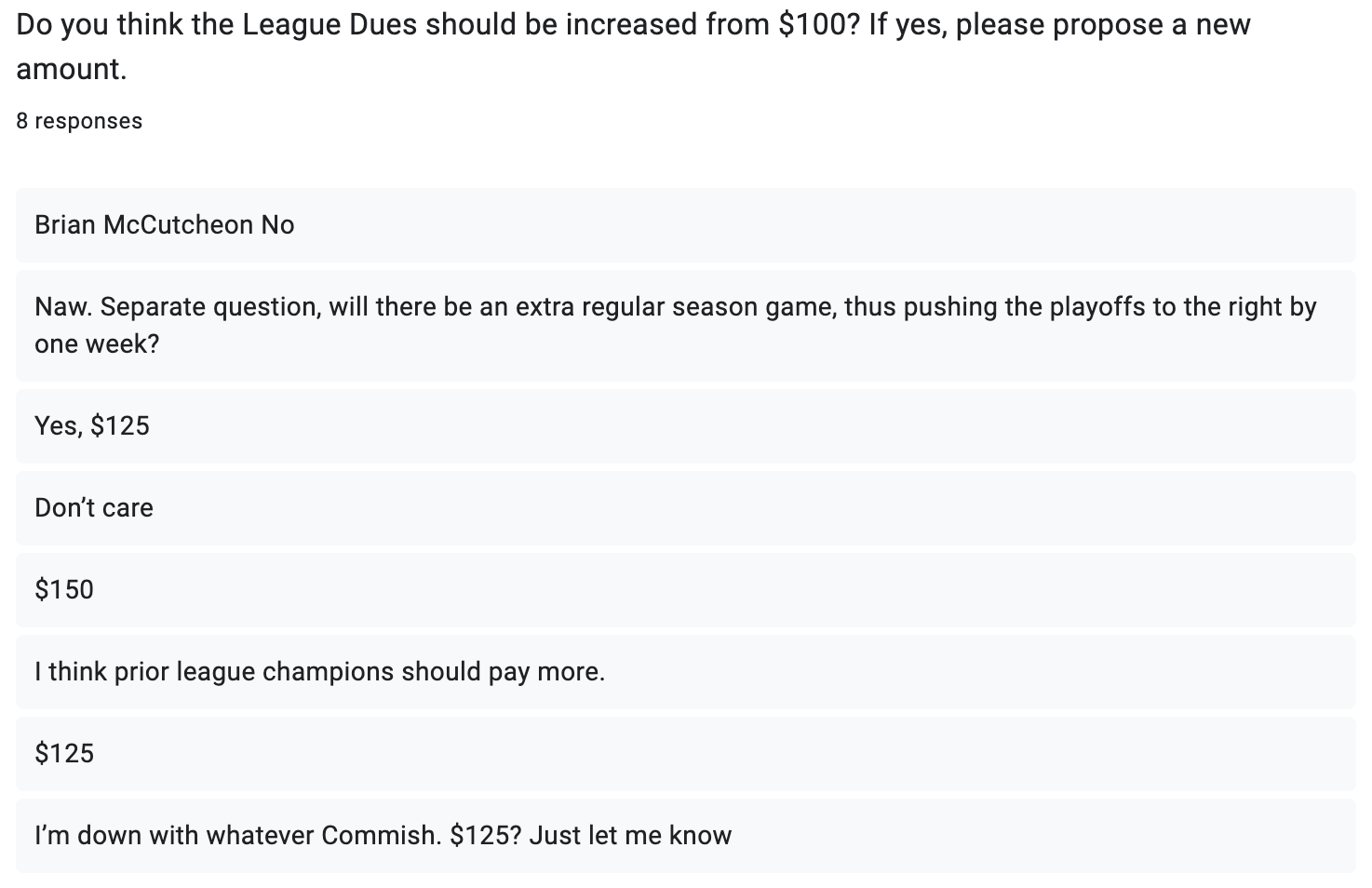Select the prior league champions response row
Image resolution: width=1372 pixels, height=888 pixels.
685,672
